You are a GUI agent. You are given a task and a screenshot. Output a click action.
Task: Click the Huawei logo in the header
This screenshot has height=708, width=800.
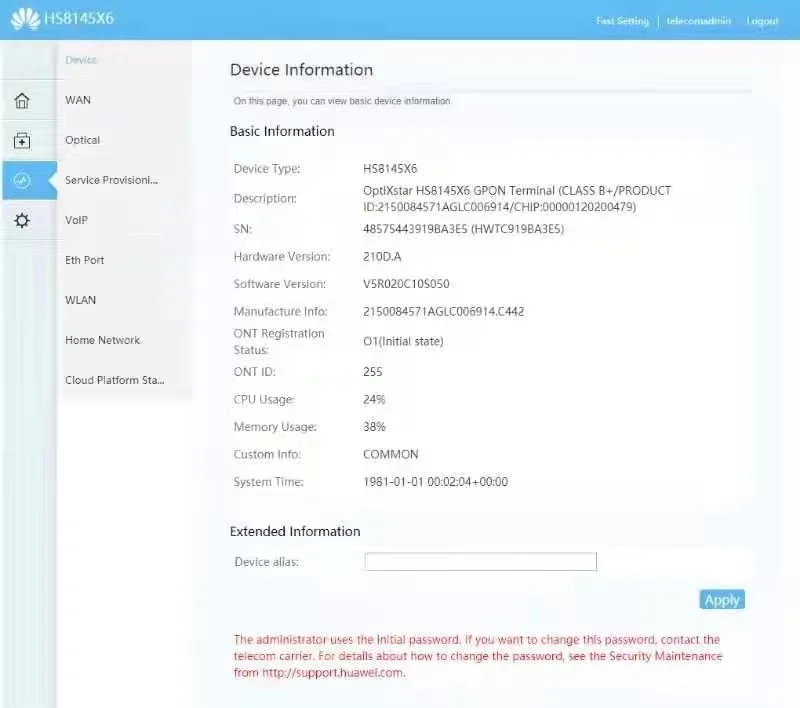pos(25,20)
